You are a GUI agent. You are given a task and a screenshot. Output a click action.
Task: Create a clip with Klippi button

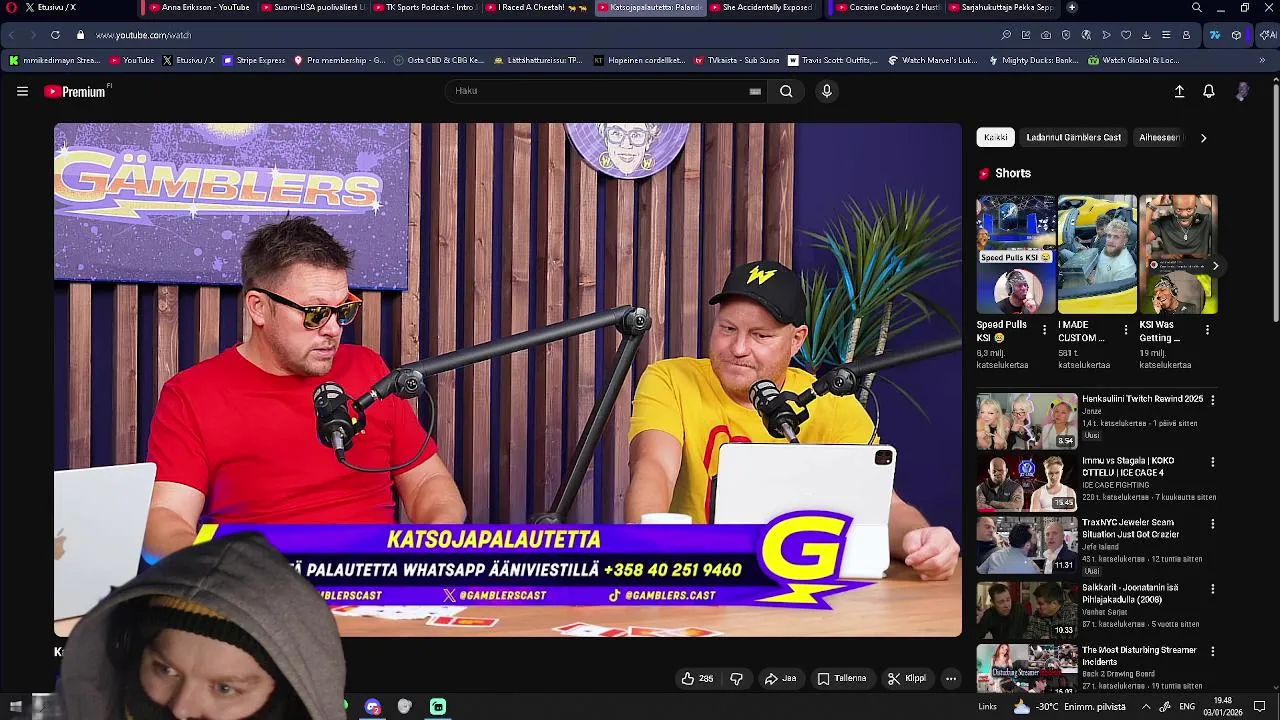coord(907,678)
